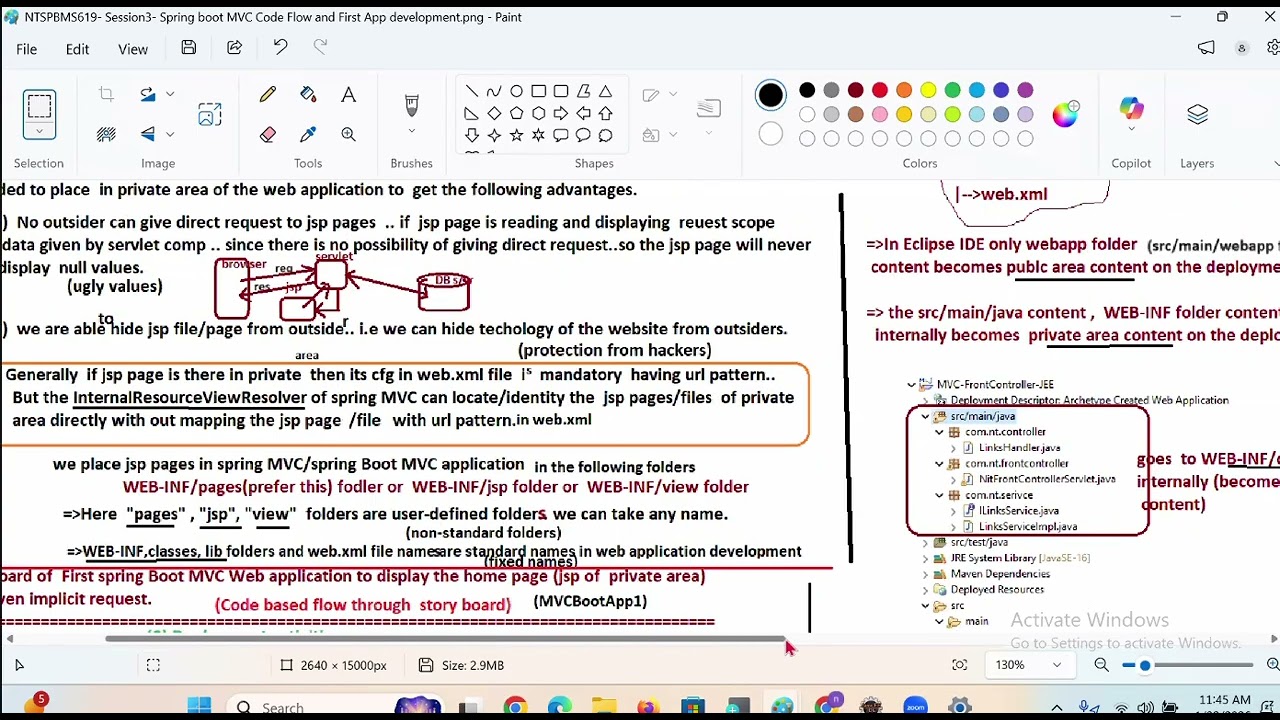Screen dimensions: 1280x720
Task: Open the account profile icon
Action: pyautogui.click(x=1242, y=48)
